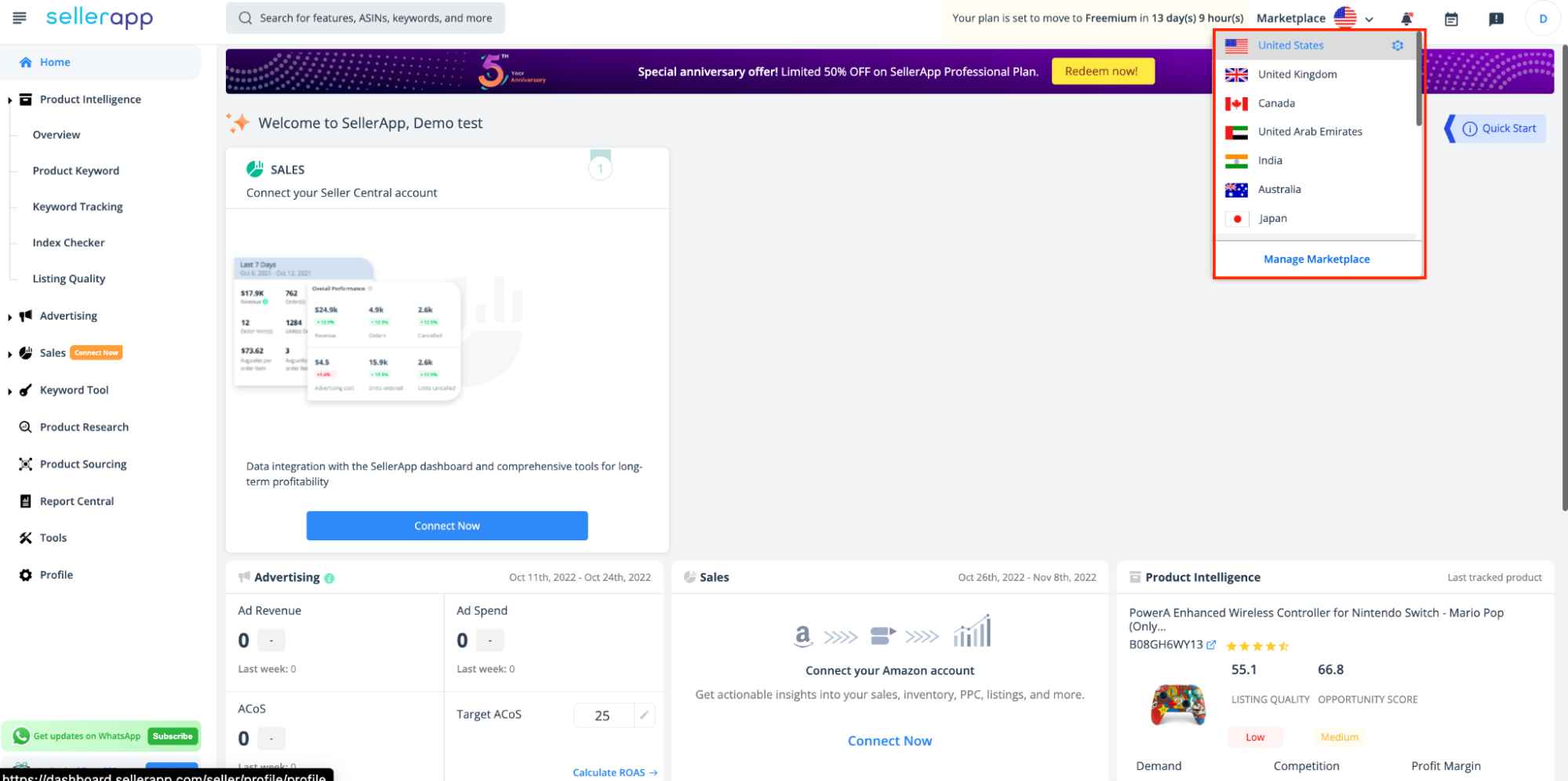Edit Target ACoS with pencil icon
Image resolution: width=1568 pixels, height=781 pixels.
(644, 715)
